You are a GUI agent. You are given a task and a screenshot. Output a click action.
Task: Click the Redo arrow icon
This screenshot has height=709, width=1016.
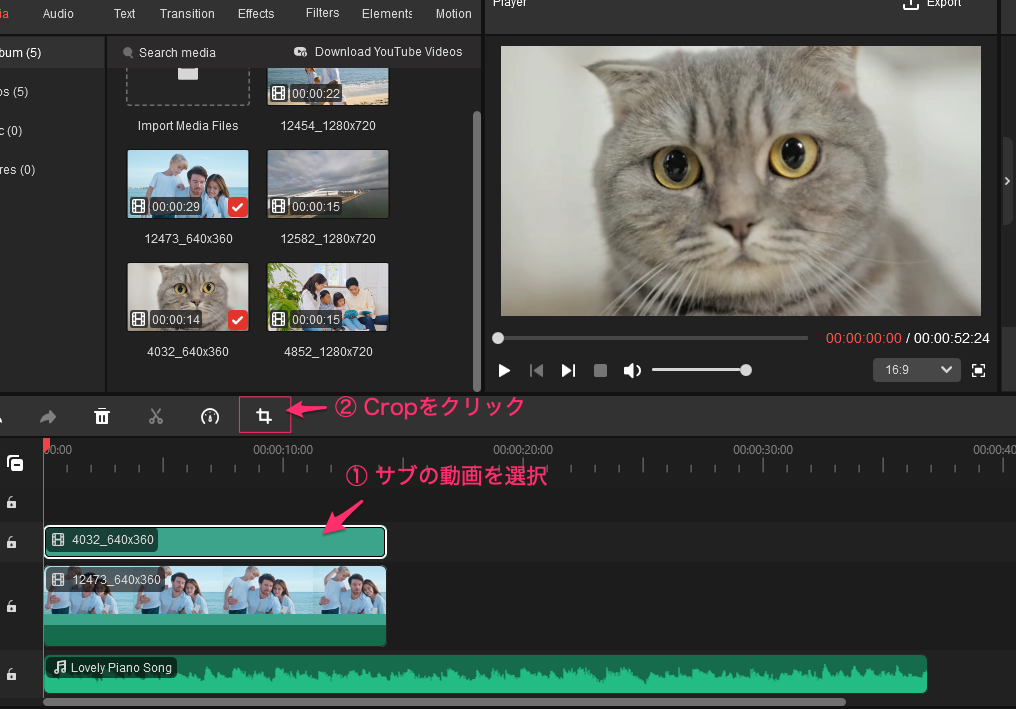48,416
